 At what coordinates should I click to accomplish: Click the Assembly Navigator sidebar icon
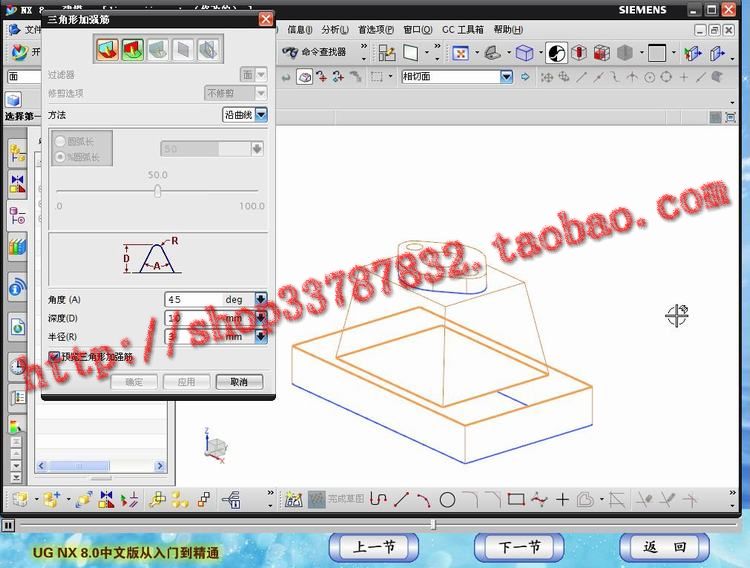(x=17, y=153)
